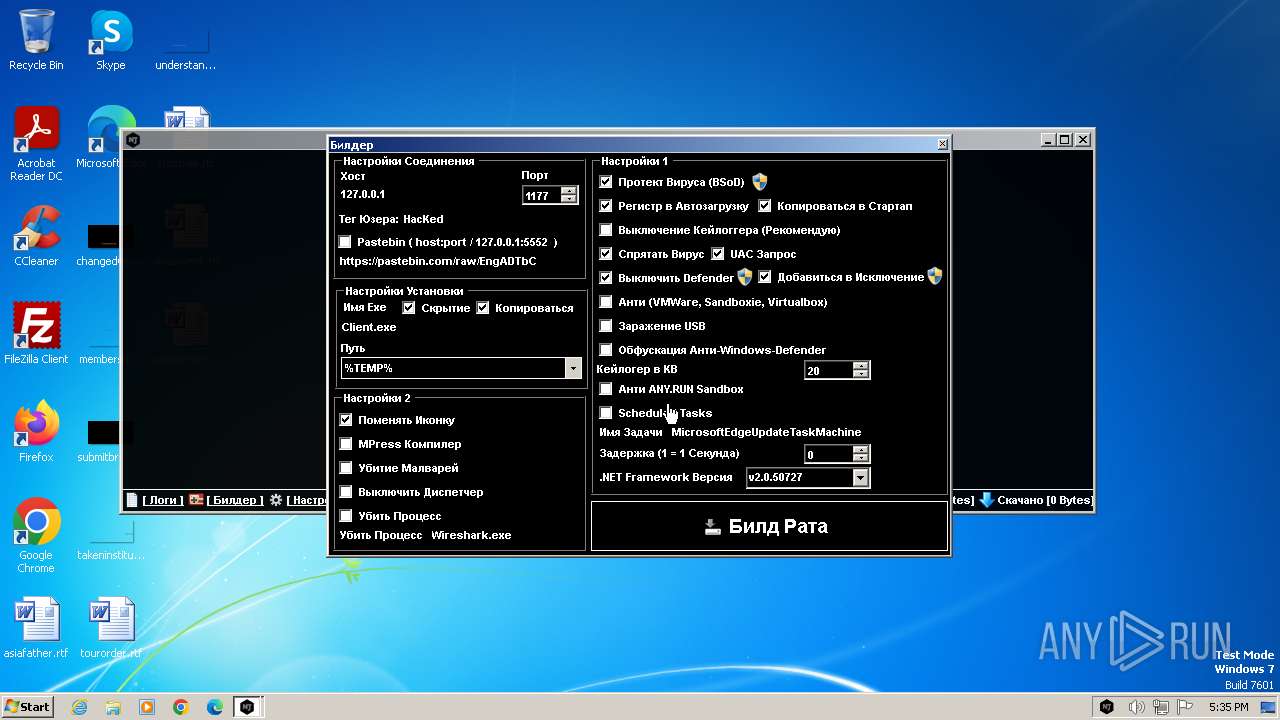The image size is (1280, 720).
Task: Open CCleaner desktop shortcut
Action: (36, 236)
